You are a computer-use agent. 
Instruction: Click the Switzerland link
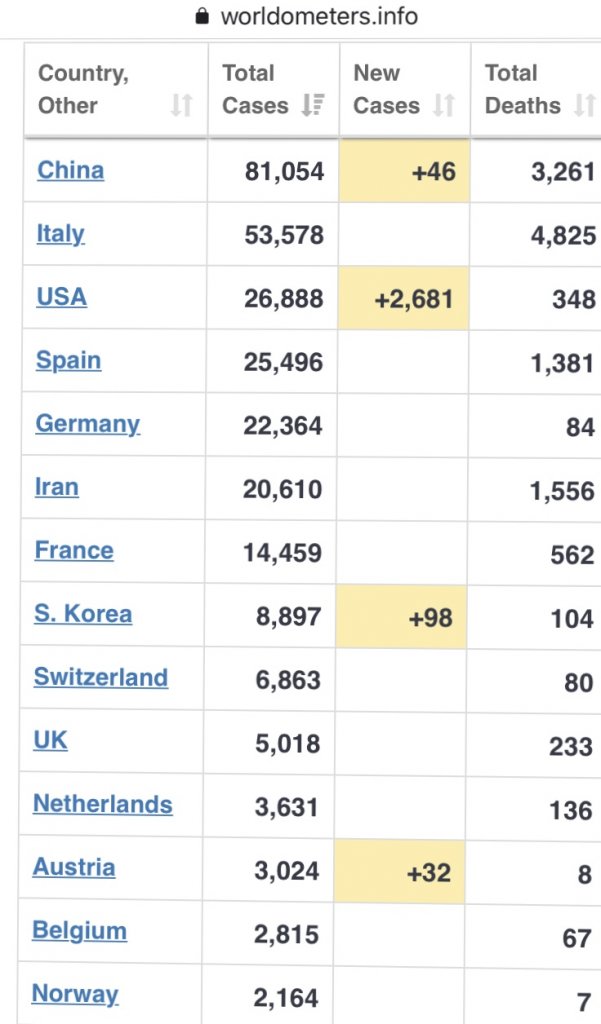point(101,677)
